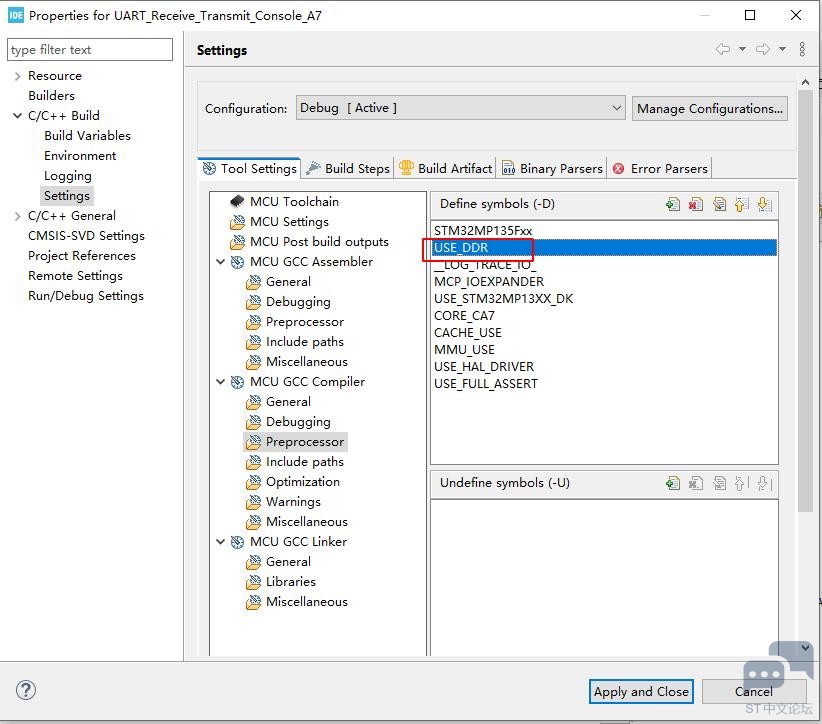
Task: Open the Build Artifact tab
Action: click(446, 169)
